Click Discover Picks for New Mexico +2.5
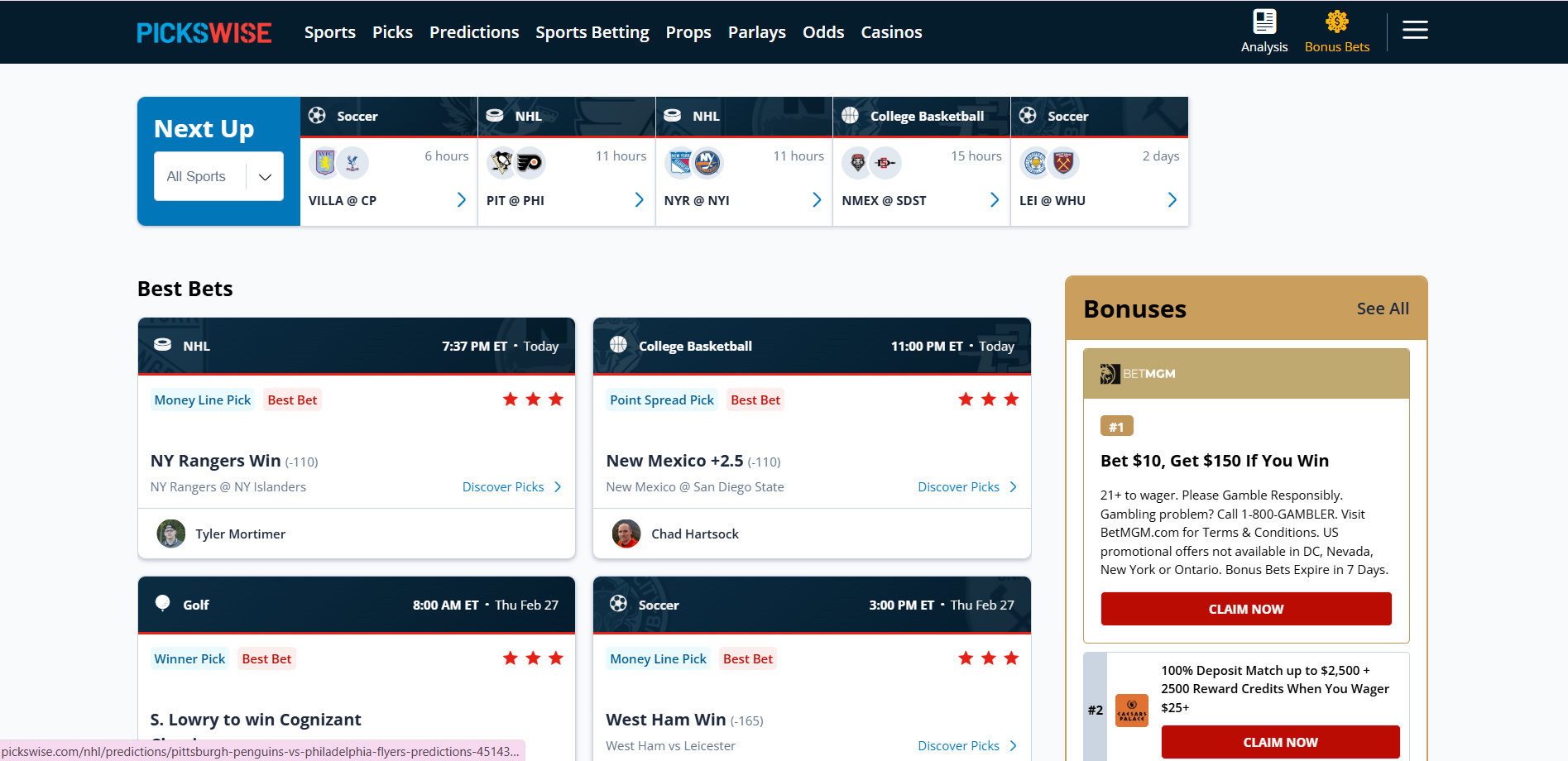 click(x=967, y=487)
